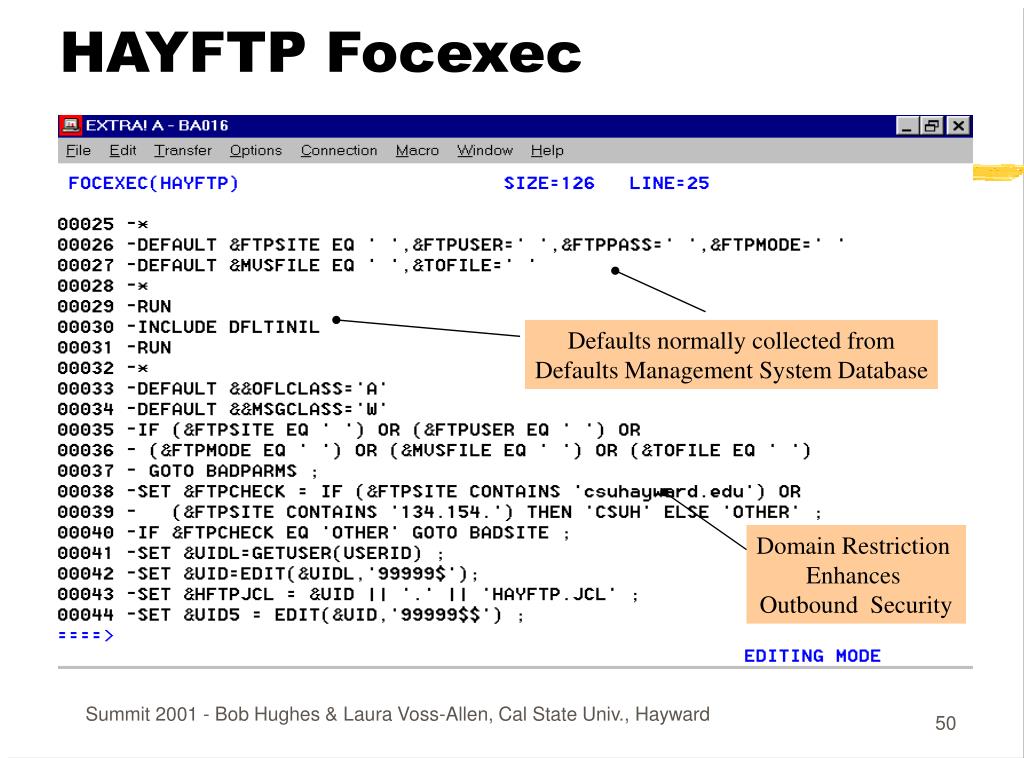Click the EXTRA! A - BA016 title text
Viewport: 1024px width, 758px height.
click(x=157, y=125)
